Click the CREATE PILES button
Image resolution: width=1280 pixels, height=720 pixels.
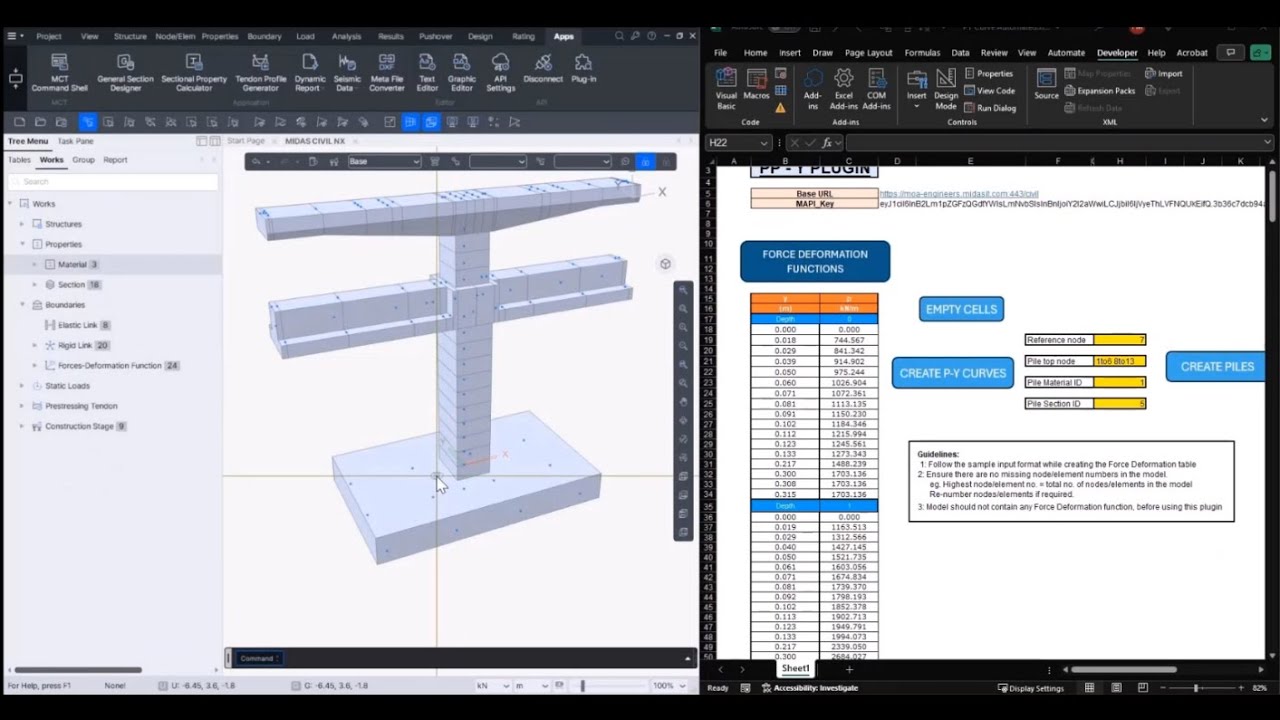point(1216,367)
